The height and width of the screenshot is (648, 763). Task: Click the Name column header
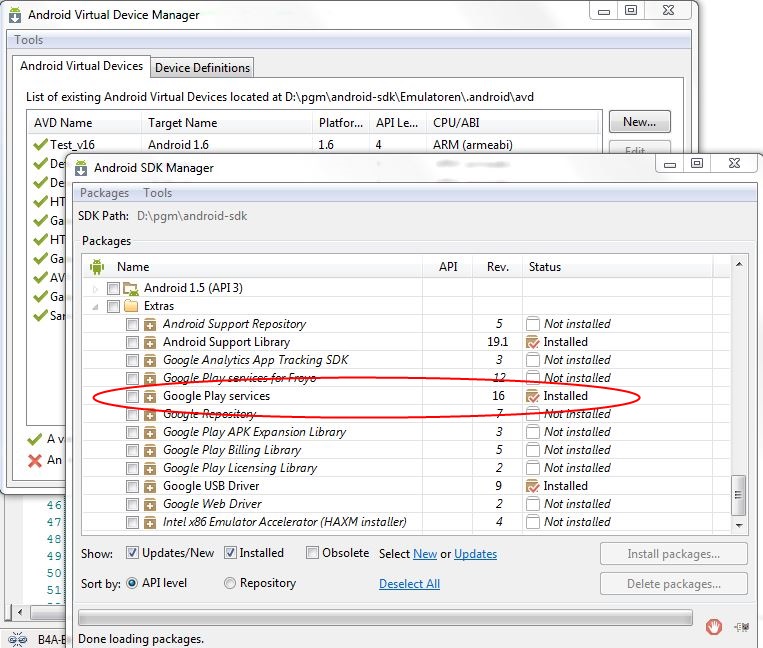coord(252,267)
